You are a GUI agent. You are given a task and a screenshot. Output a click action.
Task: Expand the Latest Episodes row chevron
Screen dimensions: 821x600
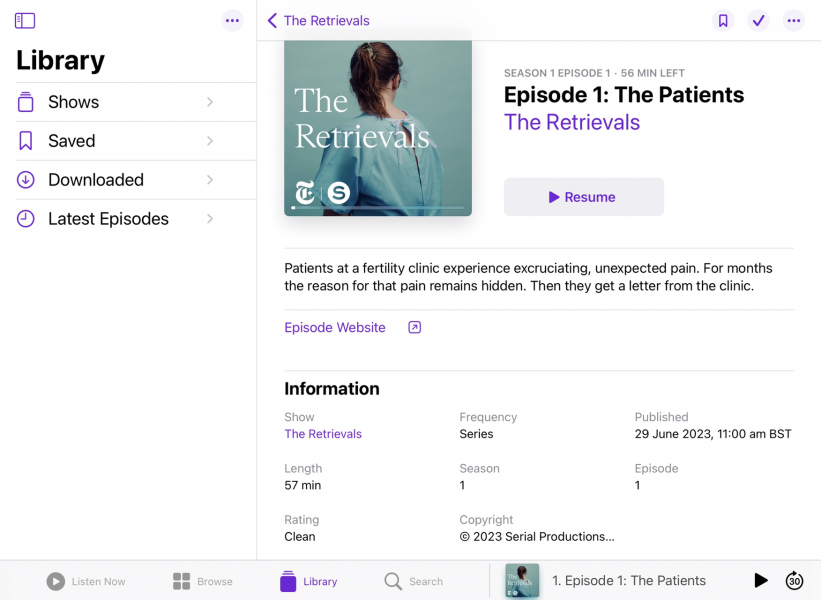(x=210, y=218)
